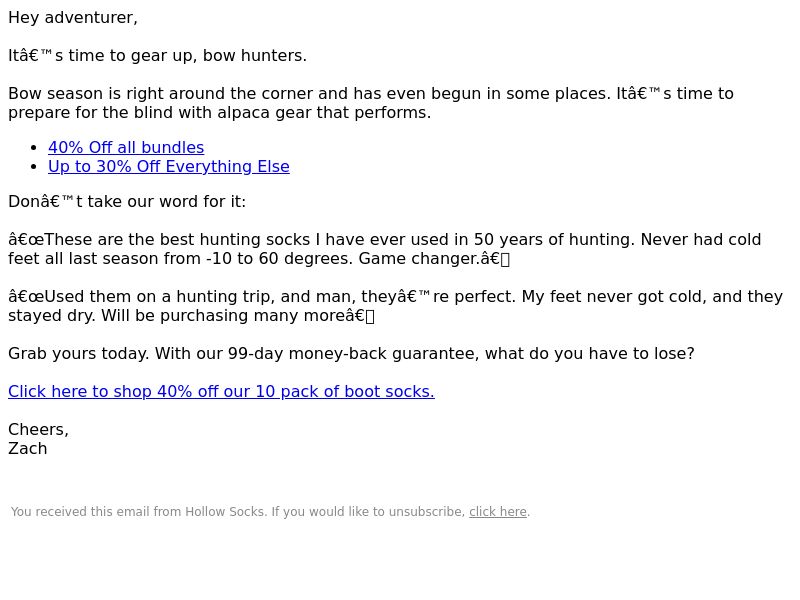Open the 40% Off all bundles link
This screenshot has height=600, width=800.
126,147
